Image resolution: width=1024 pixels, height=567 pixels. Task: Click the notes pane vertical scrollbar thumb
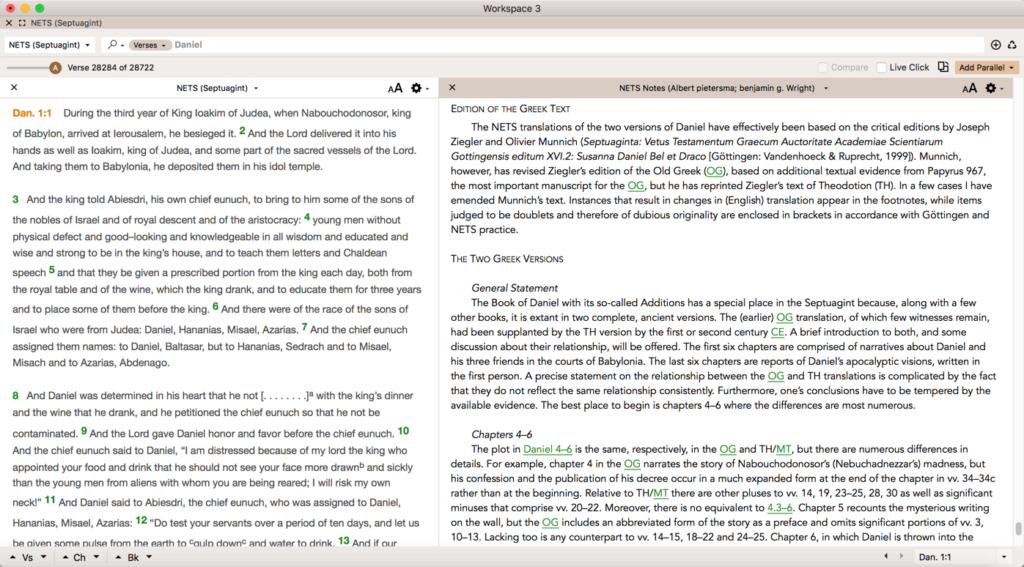click(1018, 528)
